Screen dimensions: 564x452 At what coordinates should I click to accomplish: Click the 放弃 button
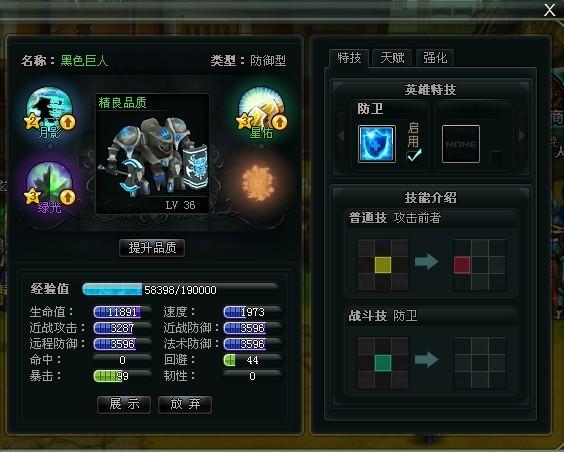pos(185,404)
